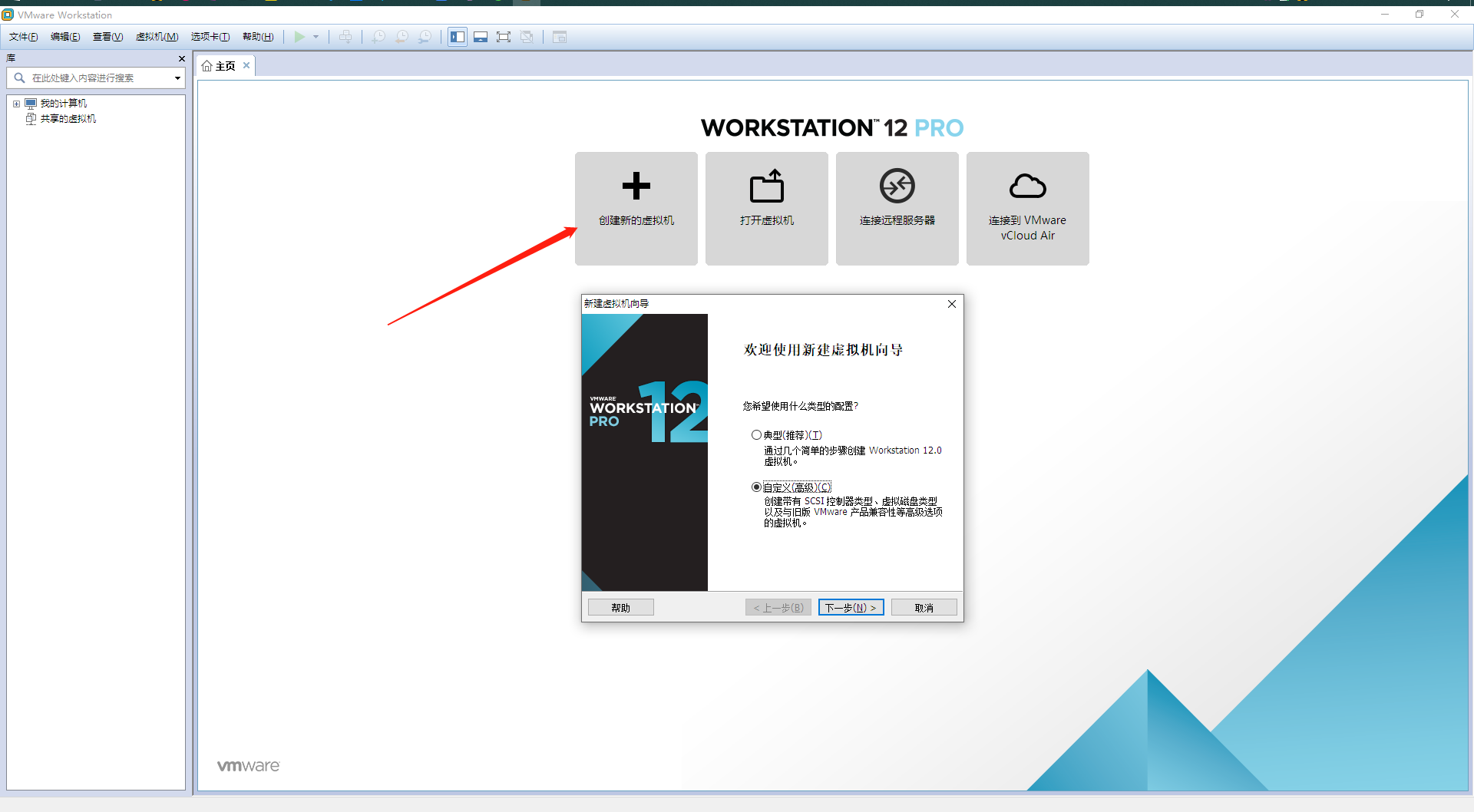
Task: Click the manage snapshots wrench-clock icon
Action: point(425,37)
